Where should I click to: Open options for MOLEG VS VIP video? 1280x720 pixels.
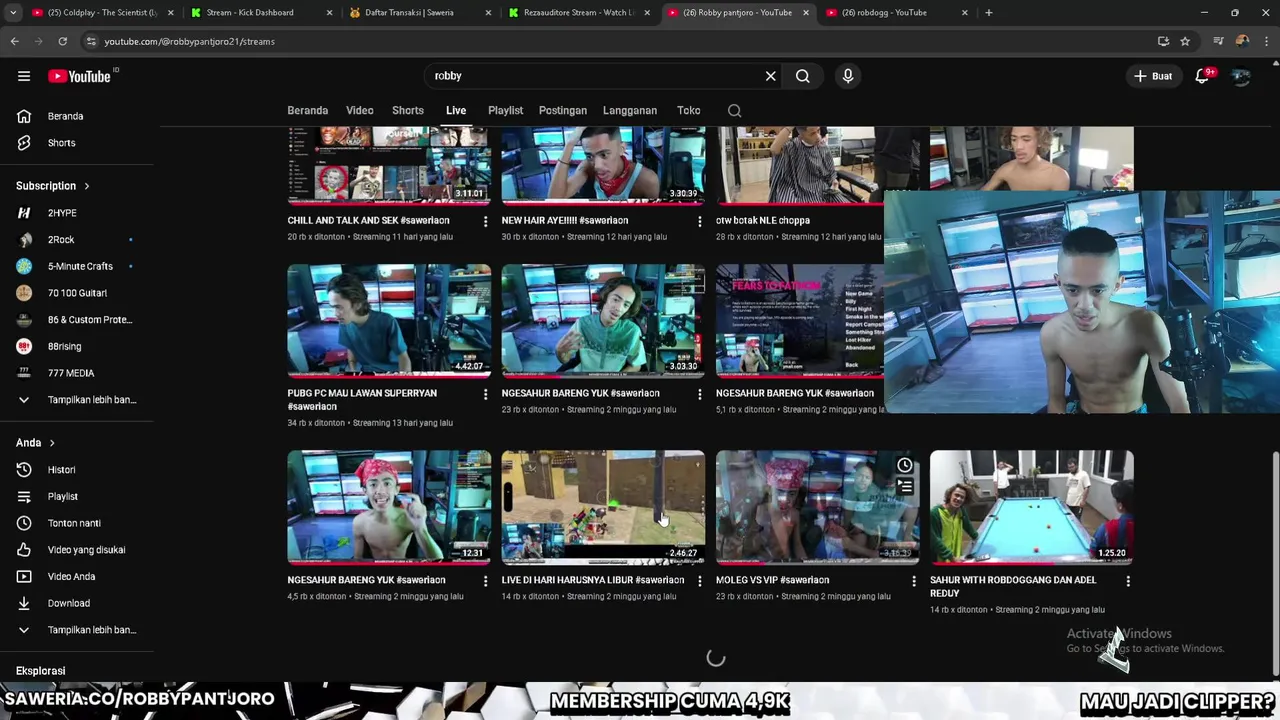pos(913,581)
